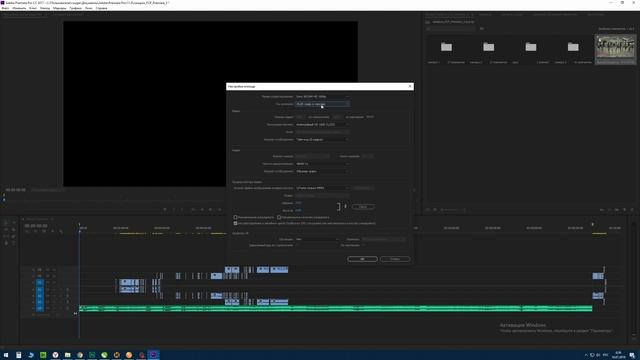Select the Selection tool in tools panel
Viewport: 640px width, 360px height.
pyautogui.click(x=6, y=223)
